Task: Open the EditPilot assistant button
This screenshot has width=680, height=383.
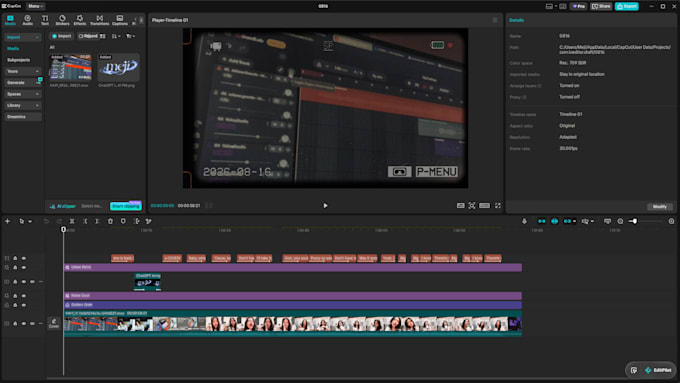Action: (x=658, y=370)
